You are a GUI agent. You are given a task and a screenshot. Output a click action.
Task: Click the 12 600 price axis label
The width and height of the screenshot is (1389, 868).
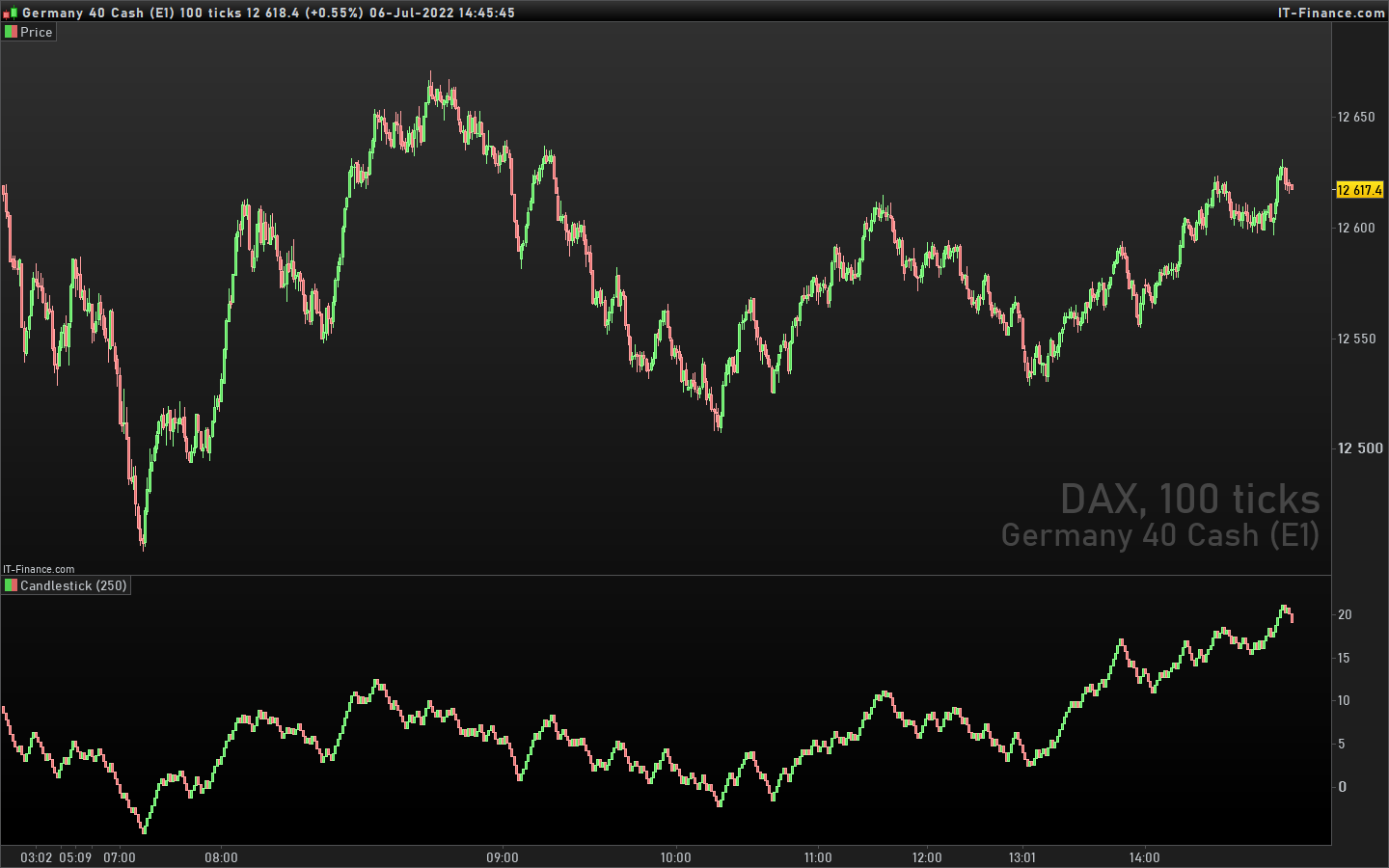(x=1355, y=228)
